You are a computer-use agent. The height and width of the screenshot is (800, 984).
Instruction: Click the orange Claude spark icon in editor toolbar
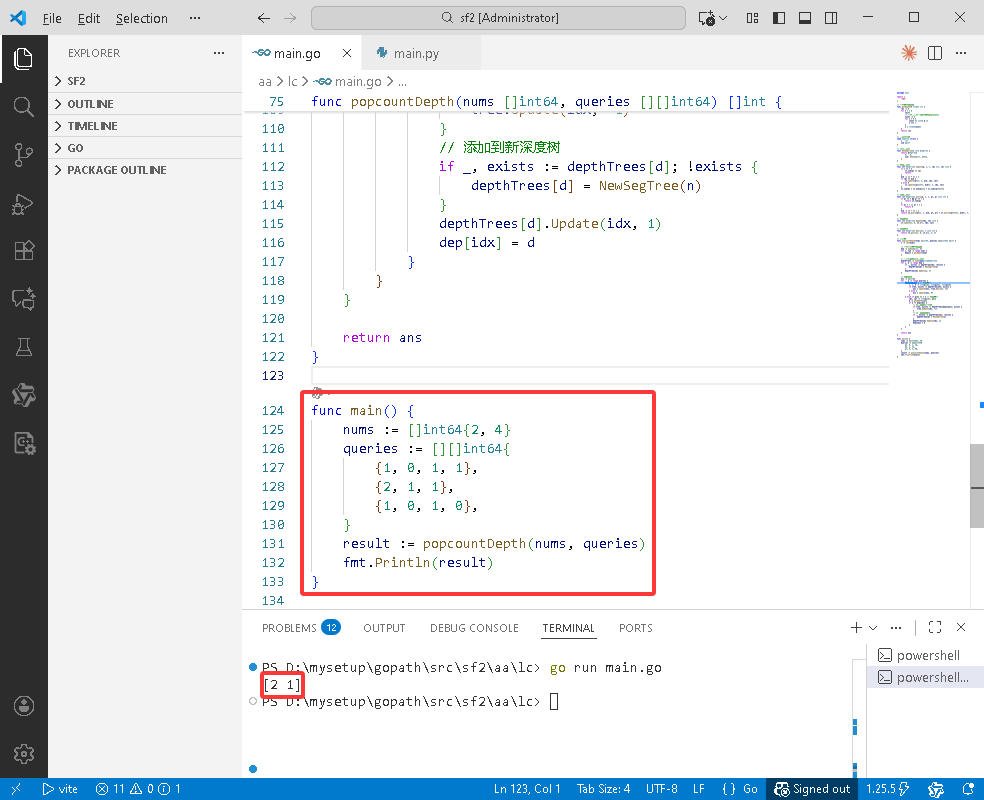[x=908, y=53]
